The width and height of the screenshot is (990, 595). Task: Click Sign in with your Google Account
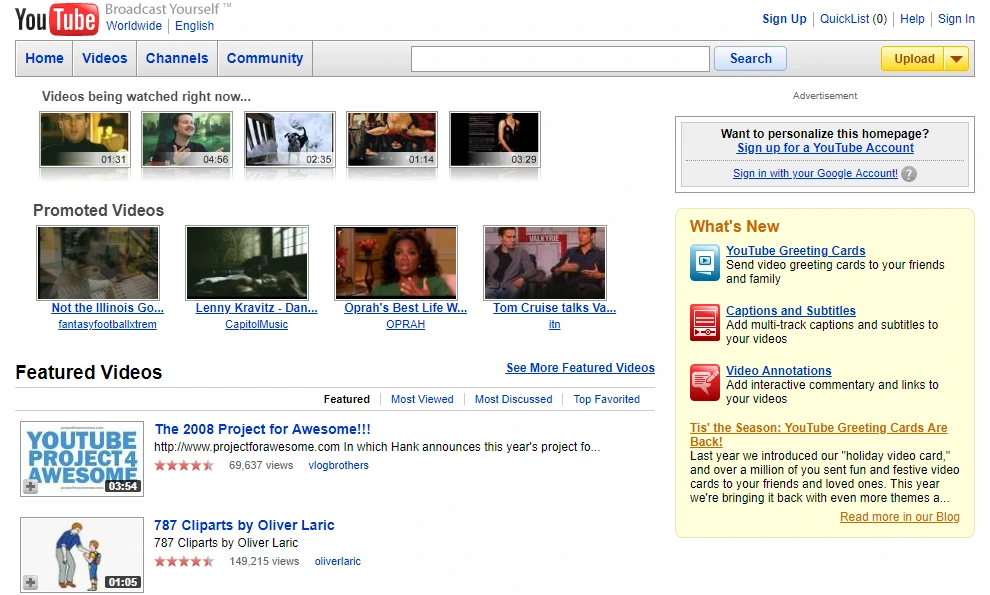[x=815, y=173]
